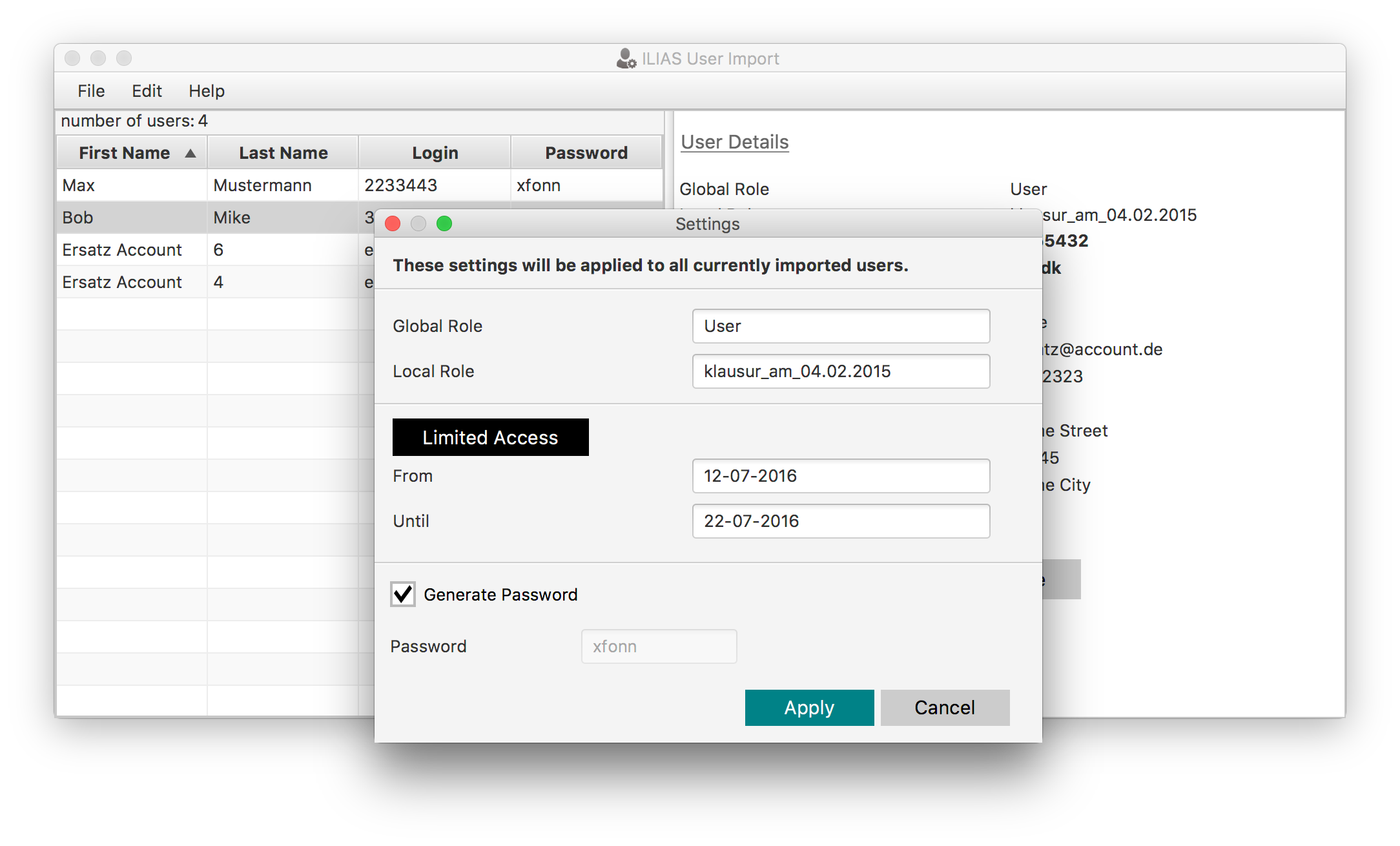Sort table by Last Name column
Viewport: 1400px width, 846px height.
pos(283,153)
